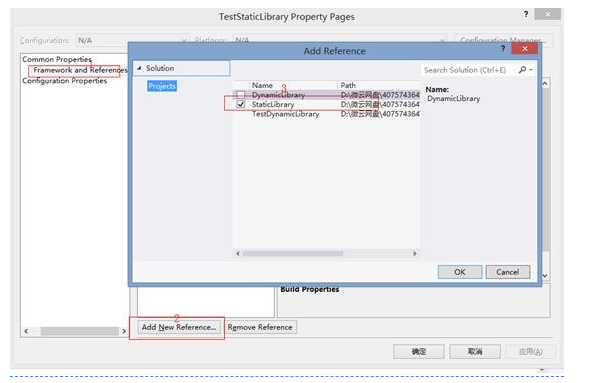Select Framework and References tree item

tap(80, 70)
